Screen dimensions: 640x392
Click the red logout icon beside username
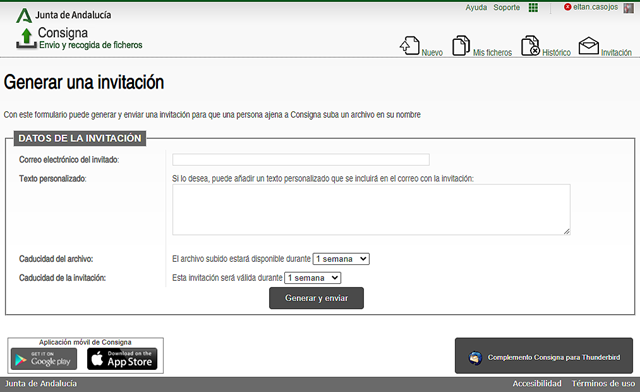[567, 7]
